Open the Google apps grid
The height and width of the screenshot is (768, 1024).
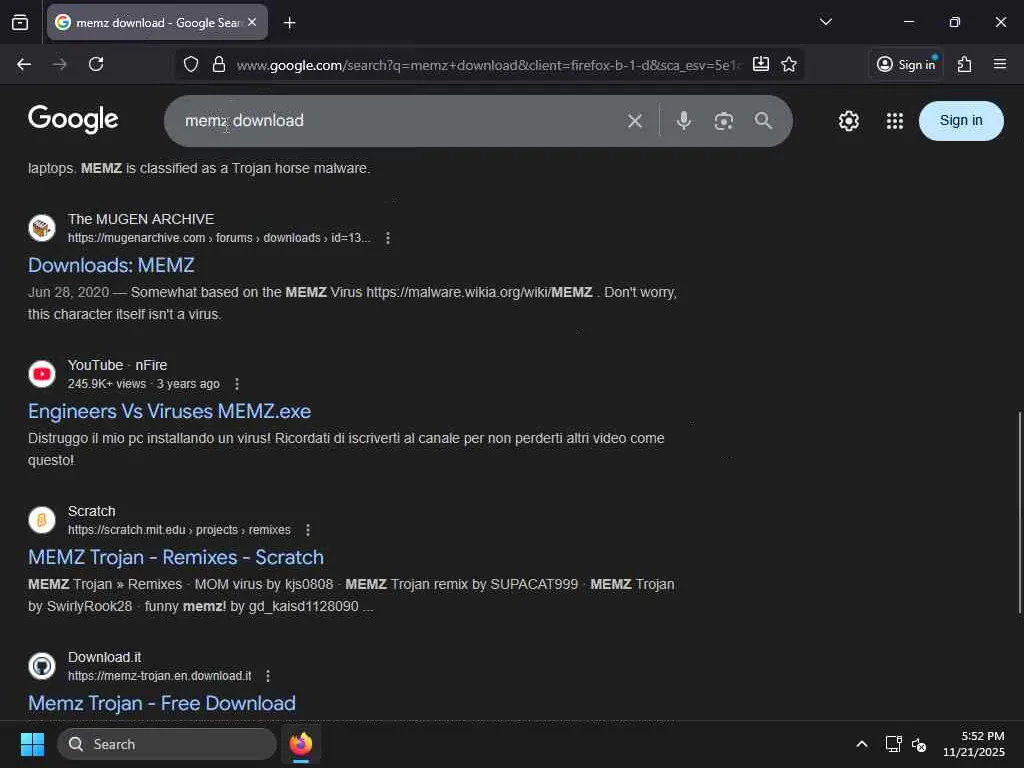coord(895,121)
